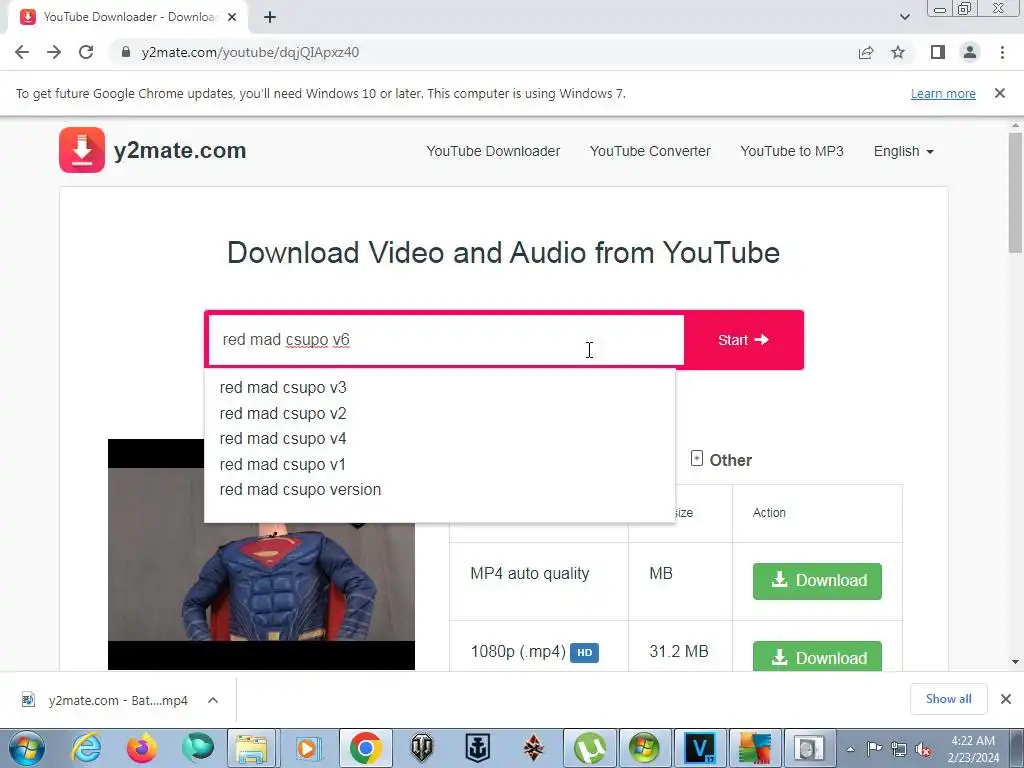Image resolution: width=1024 pixels, height=768 pixels.
Task: Click the HD badge on 1080p row
Action: coord(584,652)
